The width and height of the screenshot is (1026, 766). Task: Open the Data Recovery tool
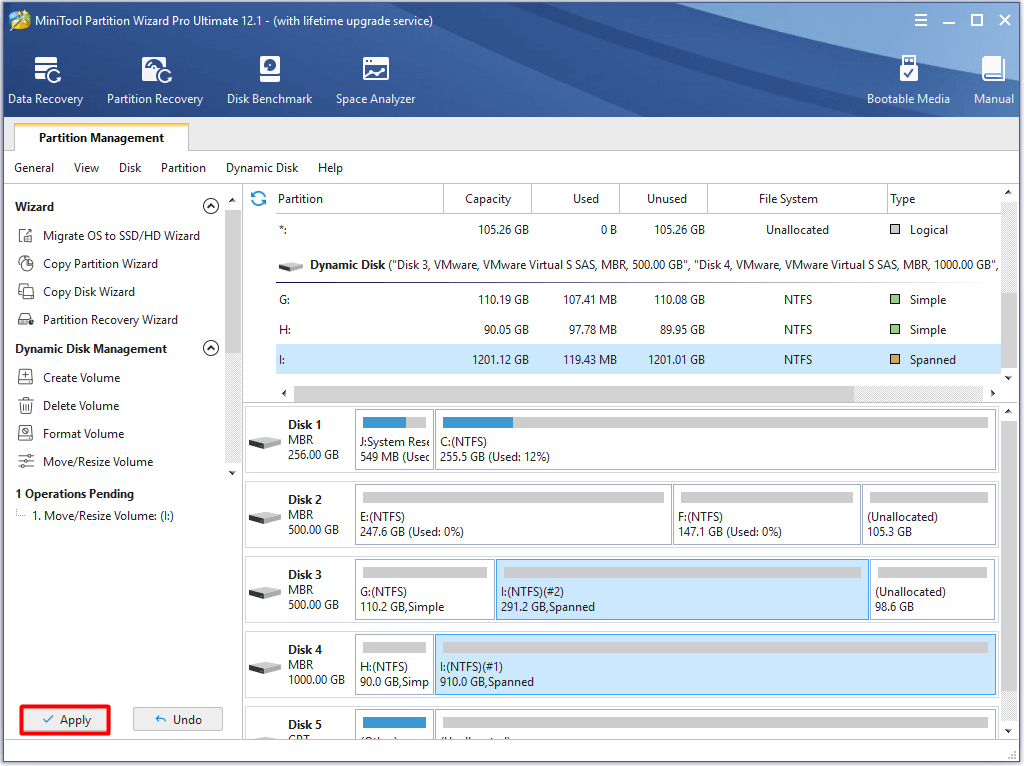46,80
